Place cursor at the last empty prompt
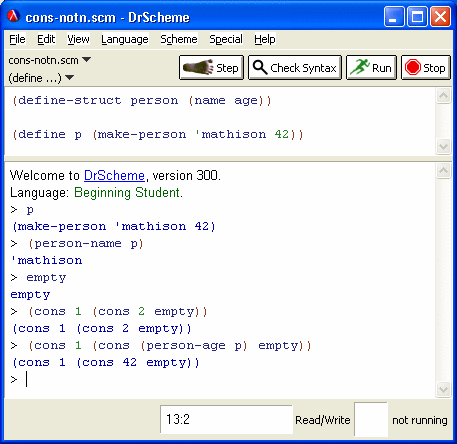The height and width of the screenshot is (444, 457). point(27,379)
